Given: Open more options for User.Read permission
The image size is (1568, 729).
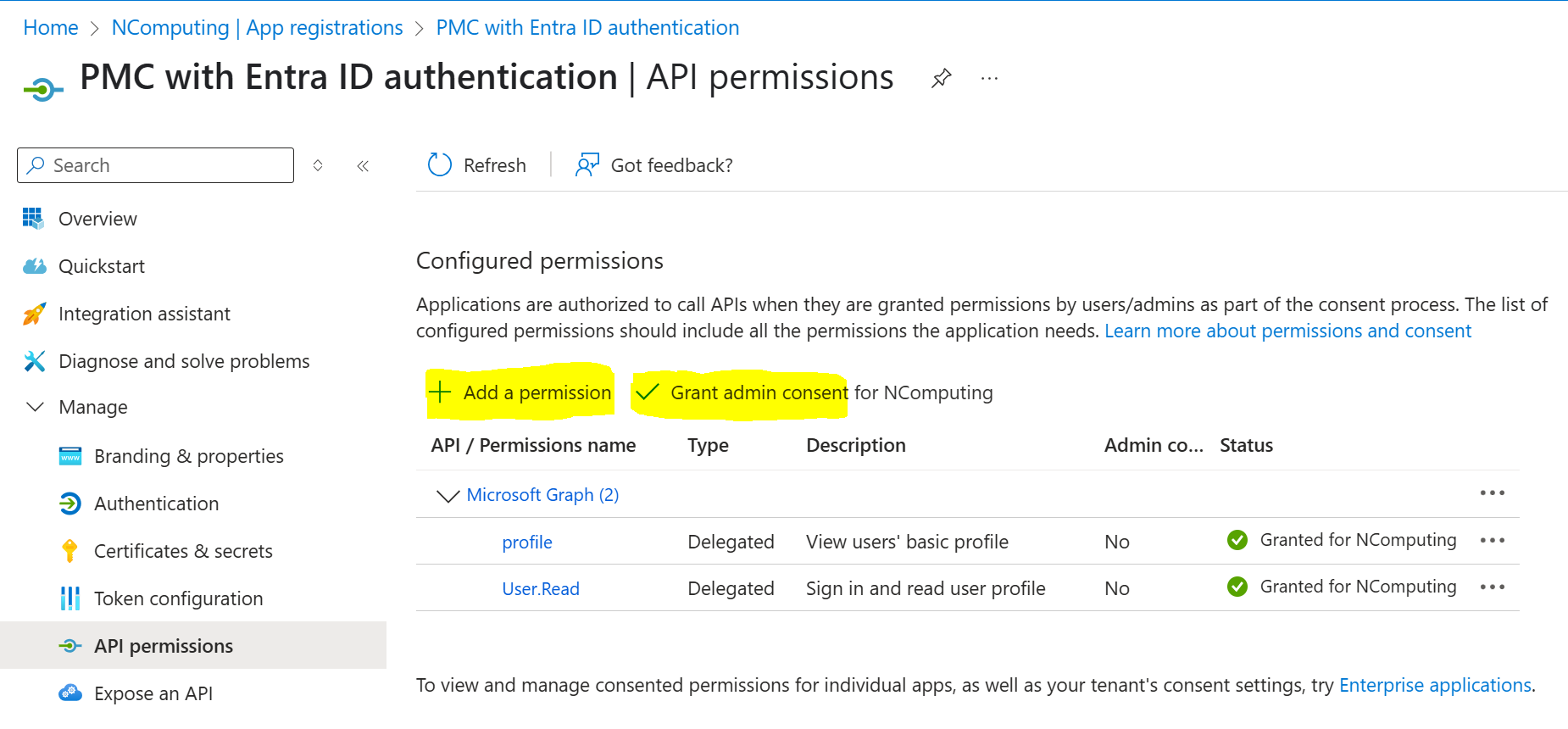Looking at the screenshot, I should coord(1492,587).
